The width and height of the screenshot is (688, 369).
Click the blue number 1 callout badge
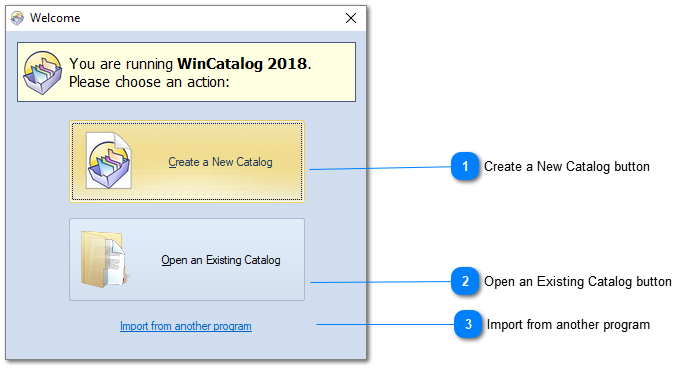pos(465,166)
